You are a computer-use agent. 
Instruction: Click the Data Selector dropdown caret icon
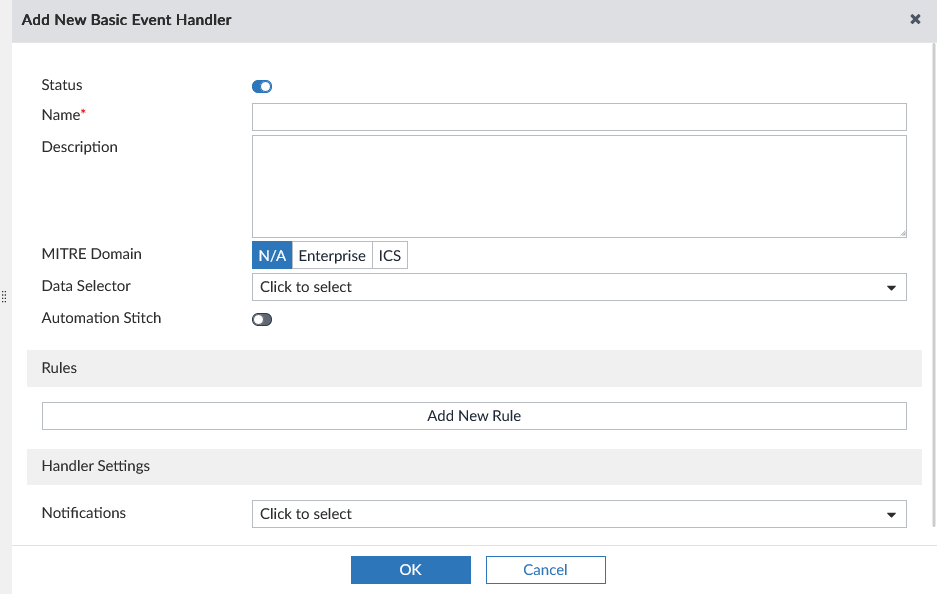click(x=892, y=287)
